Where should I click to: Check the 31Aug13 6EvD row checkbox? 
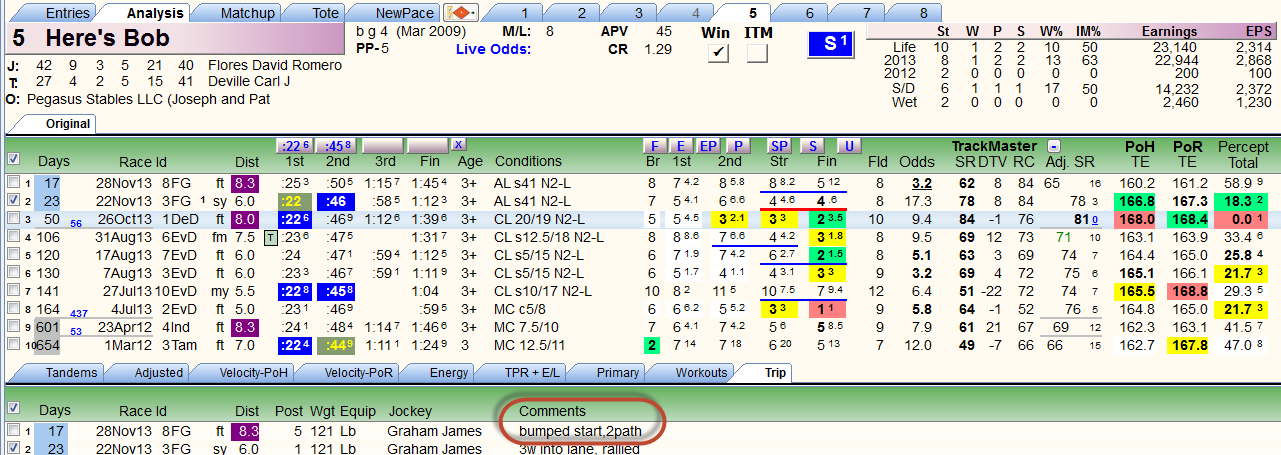point(12,236)
